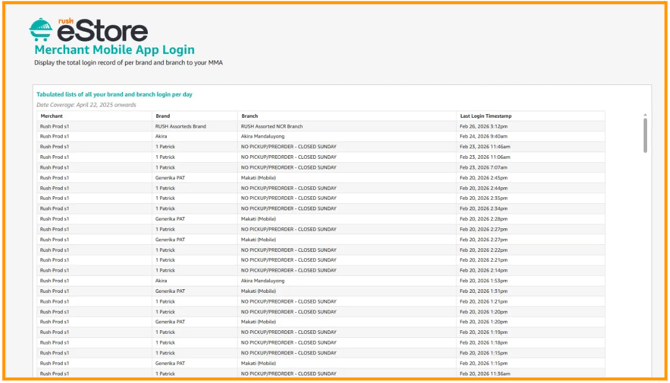Click the 'Feb 24, 2026 9:40am' timestamp
The image size is (670, 383).
click(484, 136)
